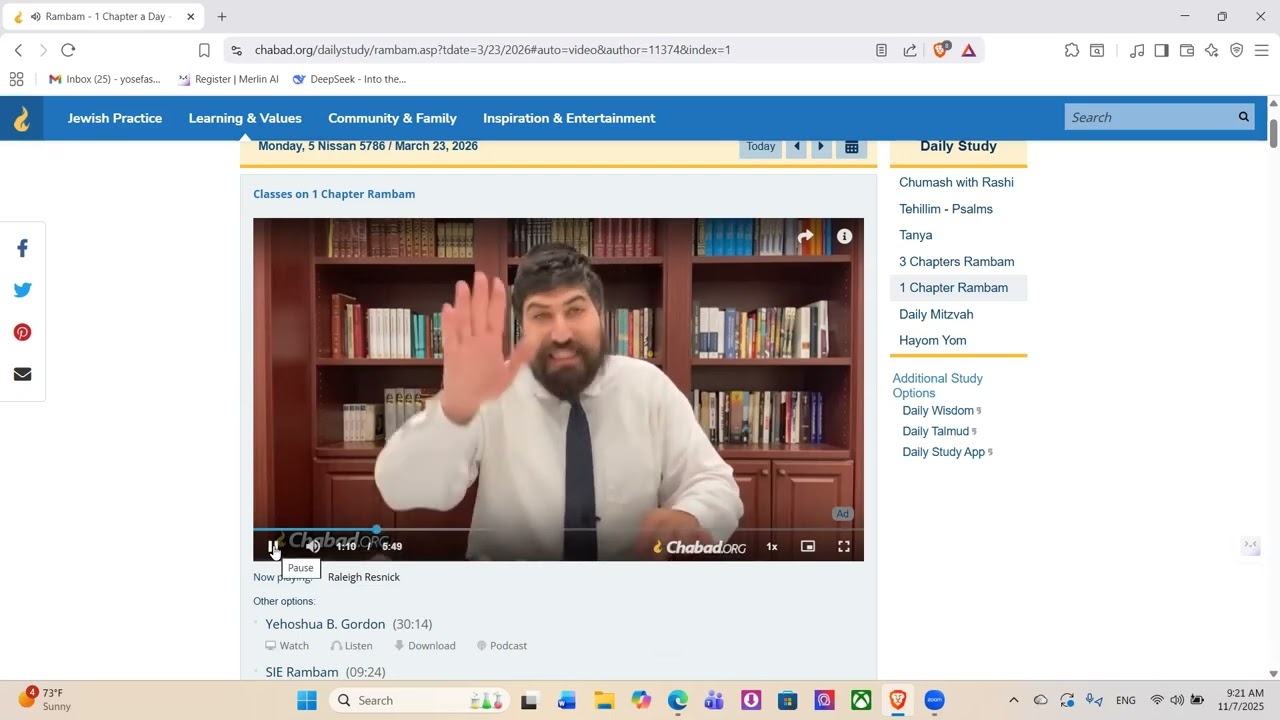Share the video using the arrow icon

click(806, 237)
